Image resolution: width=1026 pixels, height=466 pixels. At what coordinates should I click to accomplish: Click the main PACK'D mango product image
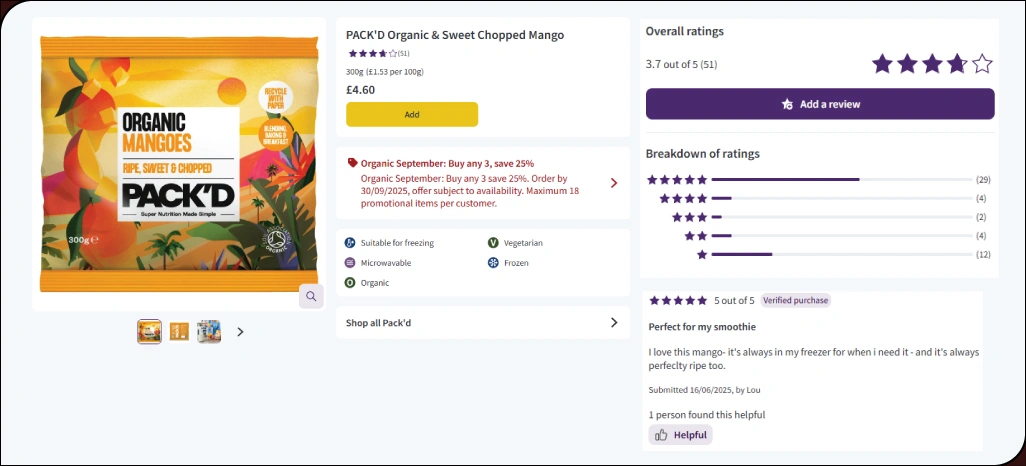179,164
